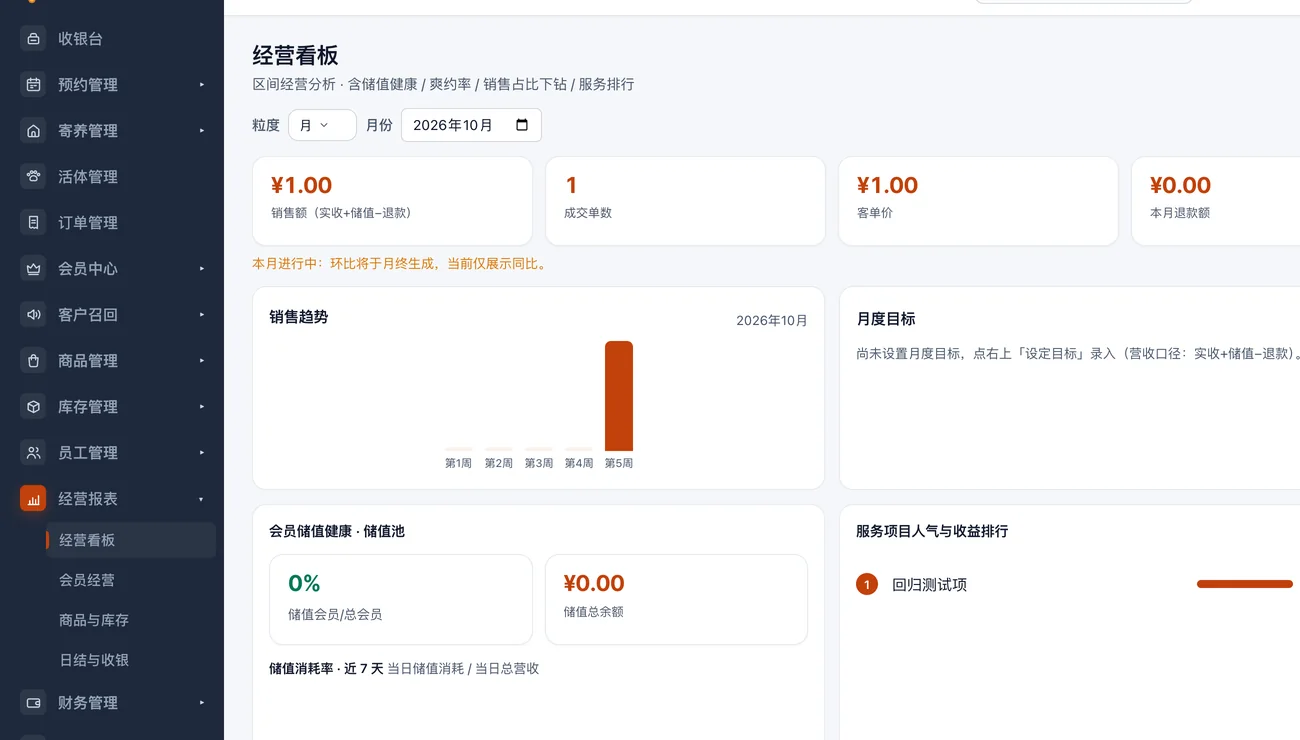Viewport: 1300px width, 740px height.
Task: Click the 订单管理 document icon
Action: (x=34, y=223)
